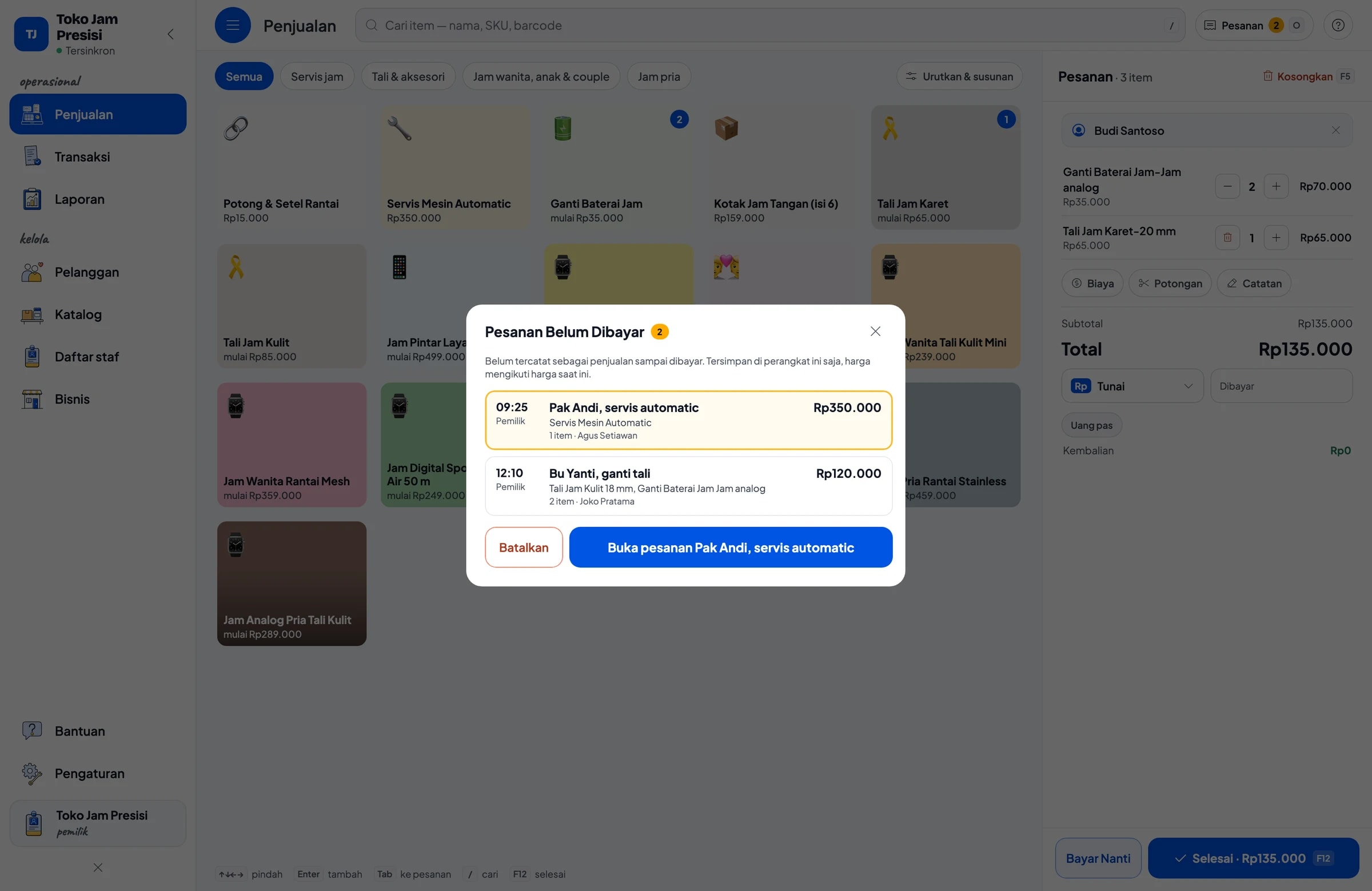Click the round menu button beside Penjualan
Screen dimensions: 1372x891
(232, 25)
